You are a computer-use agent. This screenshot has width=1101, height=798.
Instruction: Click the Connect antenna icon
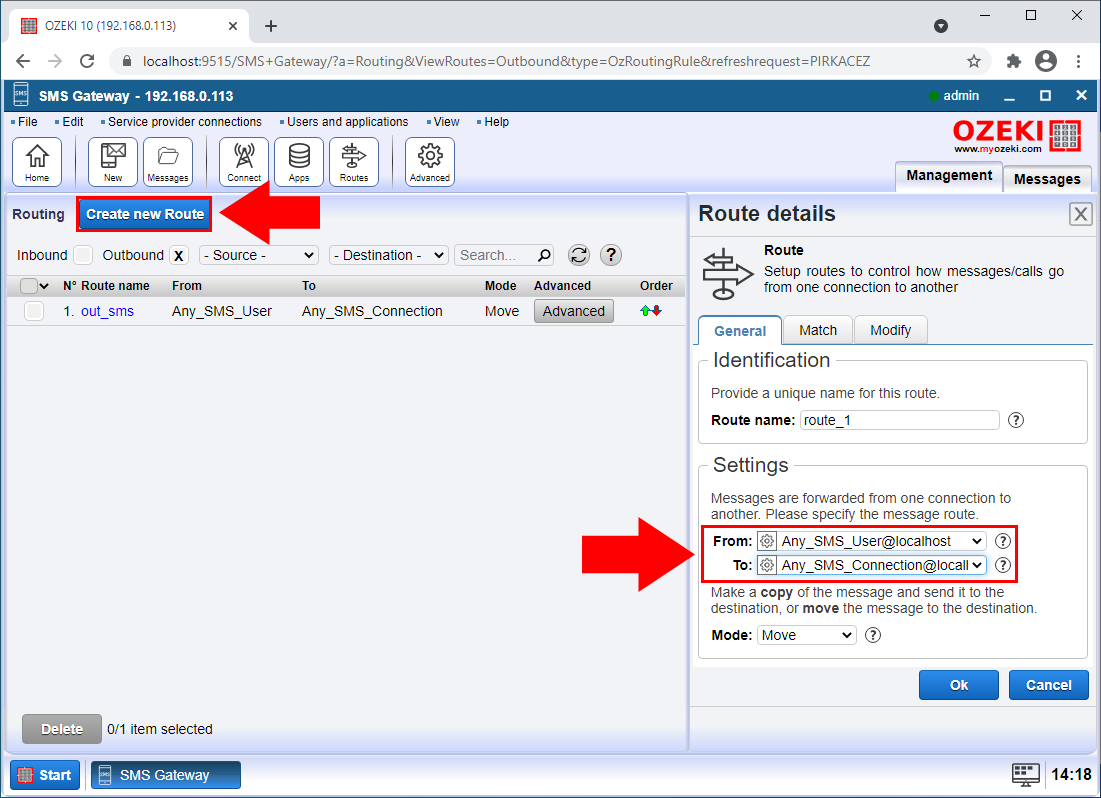(244, 162)
